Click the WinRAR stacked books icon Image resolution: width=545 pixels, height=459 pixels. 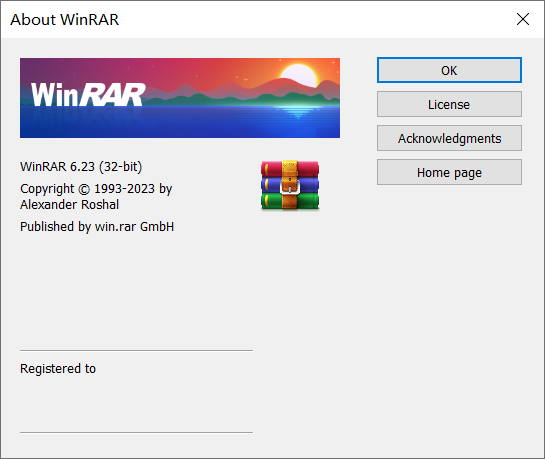coord(290,185)
